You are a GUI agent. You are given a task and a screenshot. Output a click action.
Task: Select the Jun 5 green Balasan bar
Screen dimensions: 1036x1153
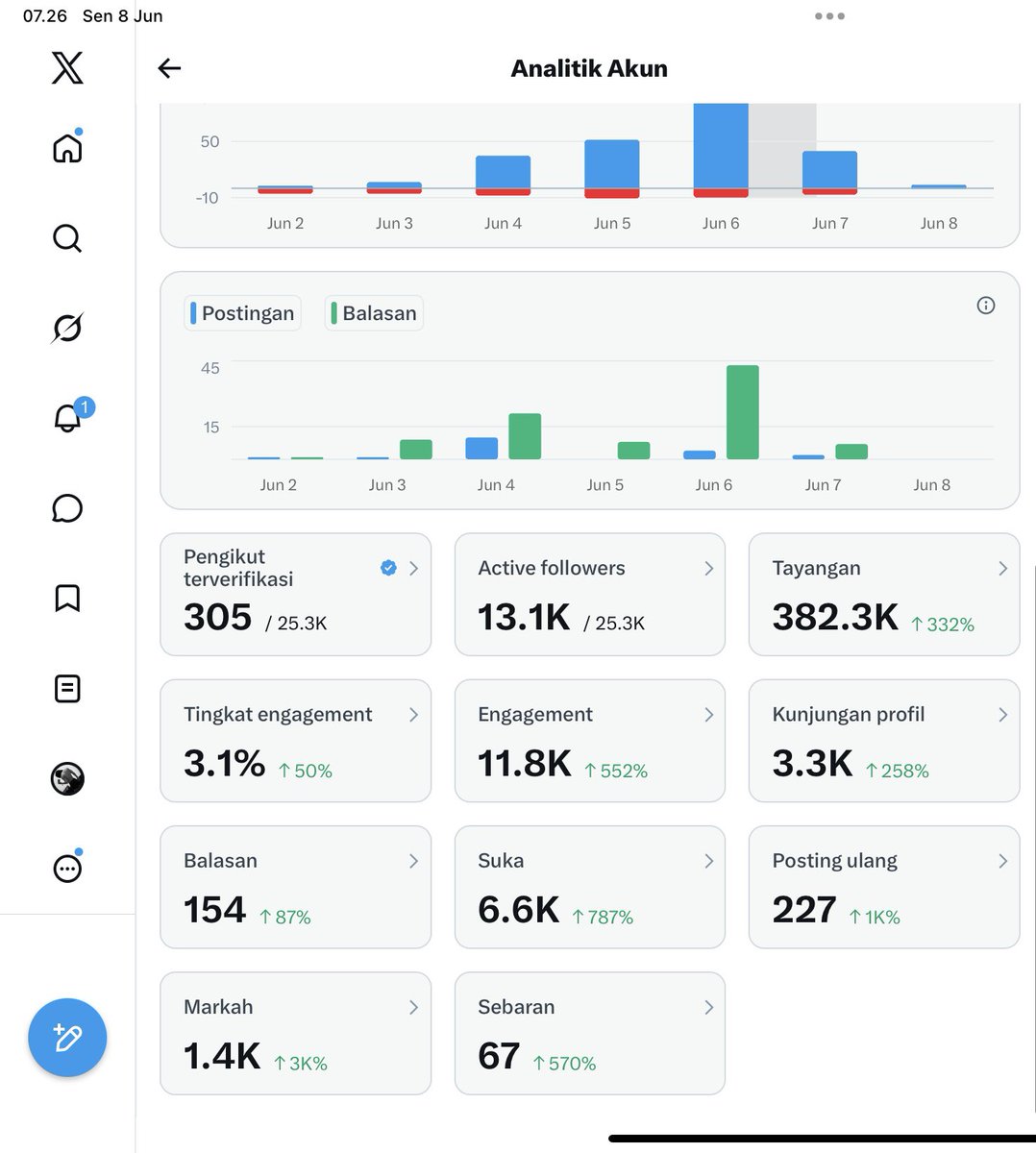pyautogui.click(x=633, y=451)
